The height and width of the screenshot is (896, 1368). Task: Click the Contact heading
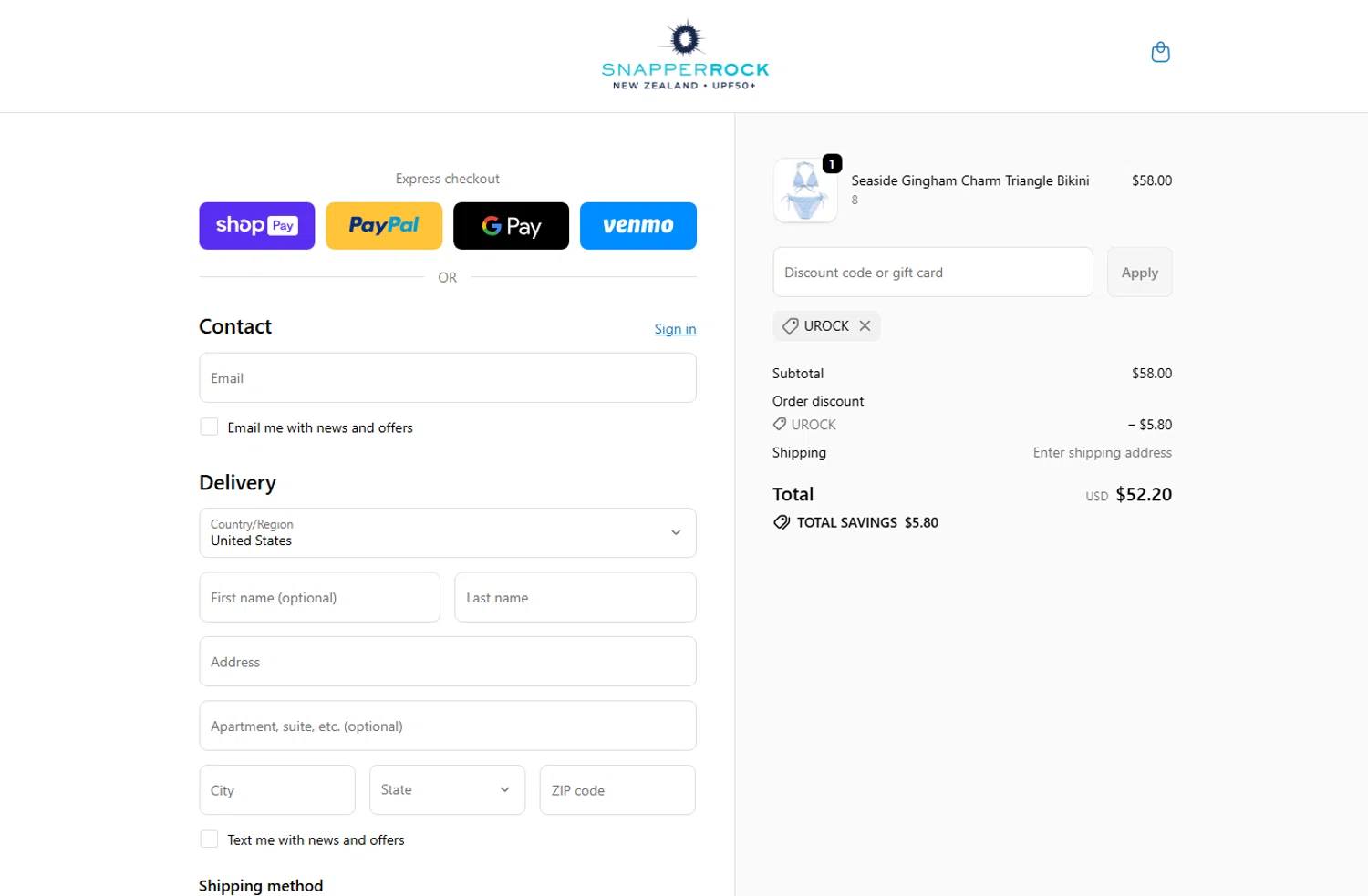235,326
